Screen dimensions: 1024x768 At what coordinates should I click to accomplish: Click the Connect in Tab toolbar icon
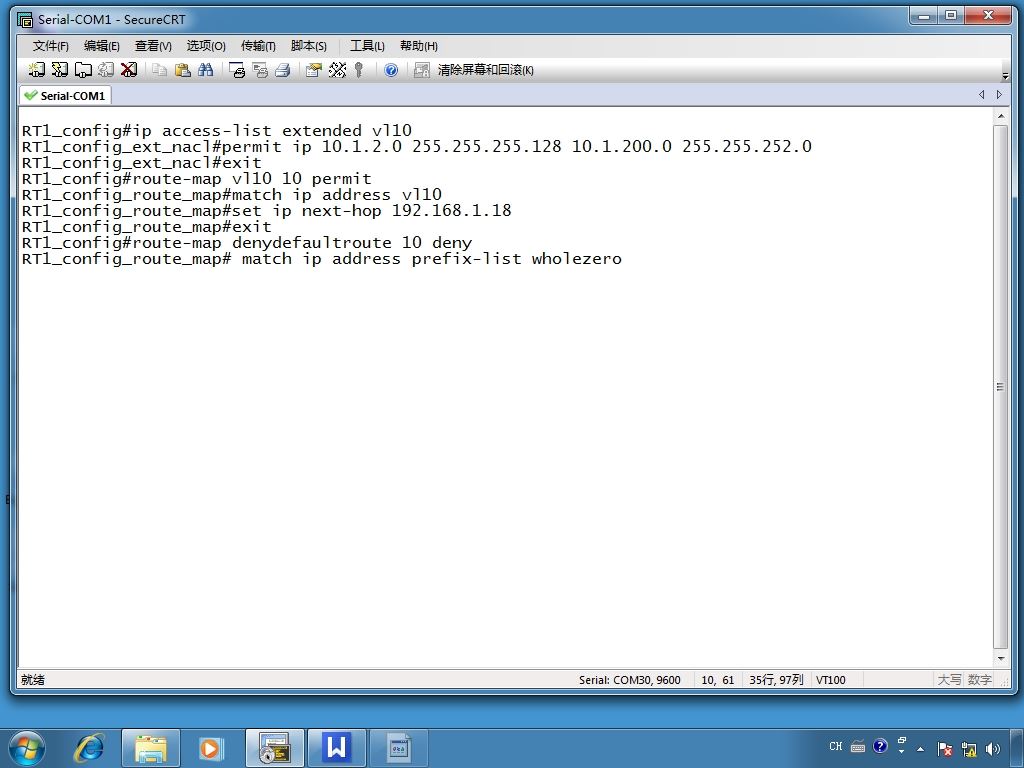[83, 70]
